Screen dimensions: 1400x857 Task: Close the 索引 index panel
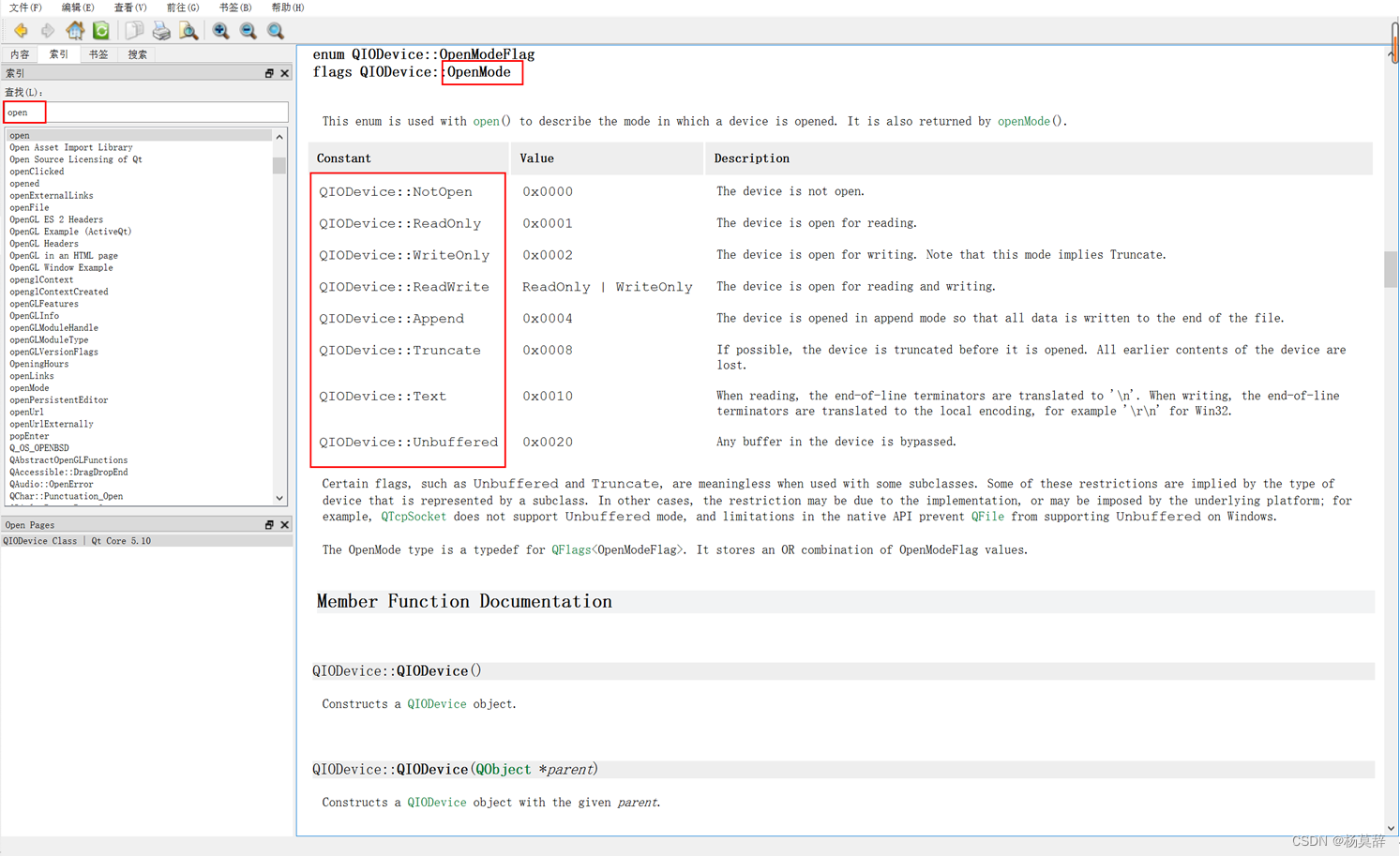(x=285, y=73)
